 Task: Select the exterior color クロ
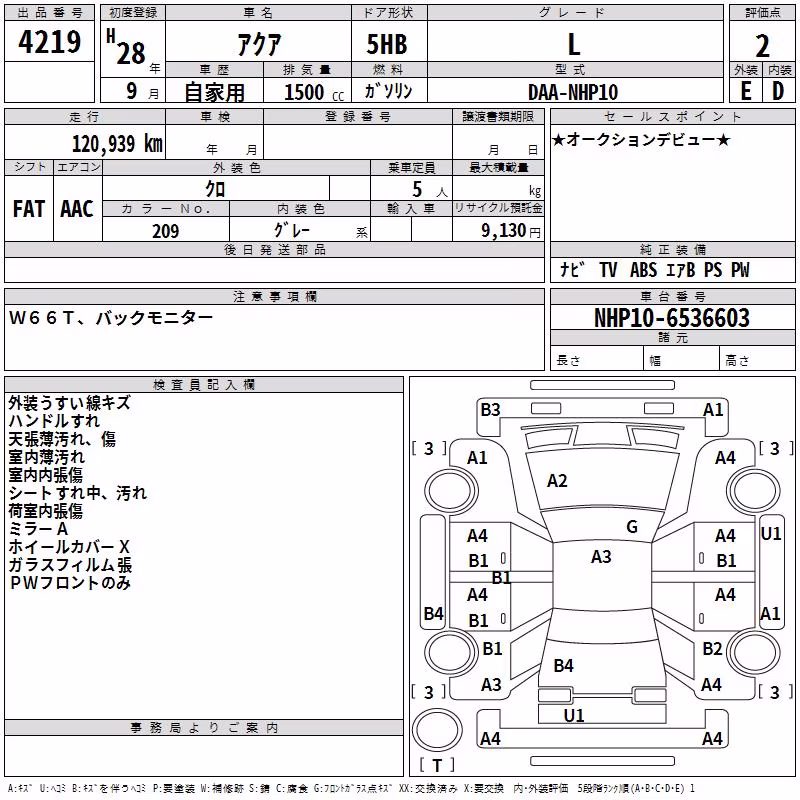click(215, 189)
